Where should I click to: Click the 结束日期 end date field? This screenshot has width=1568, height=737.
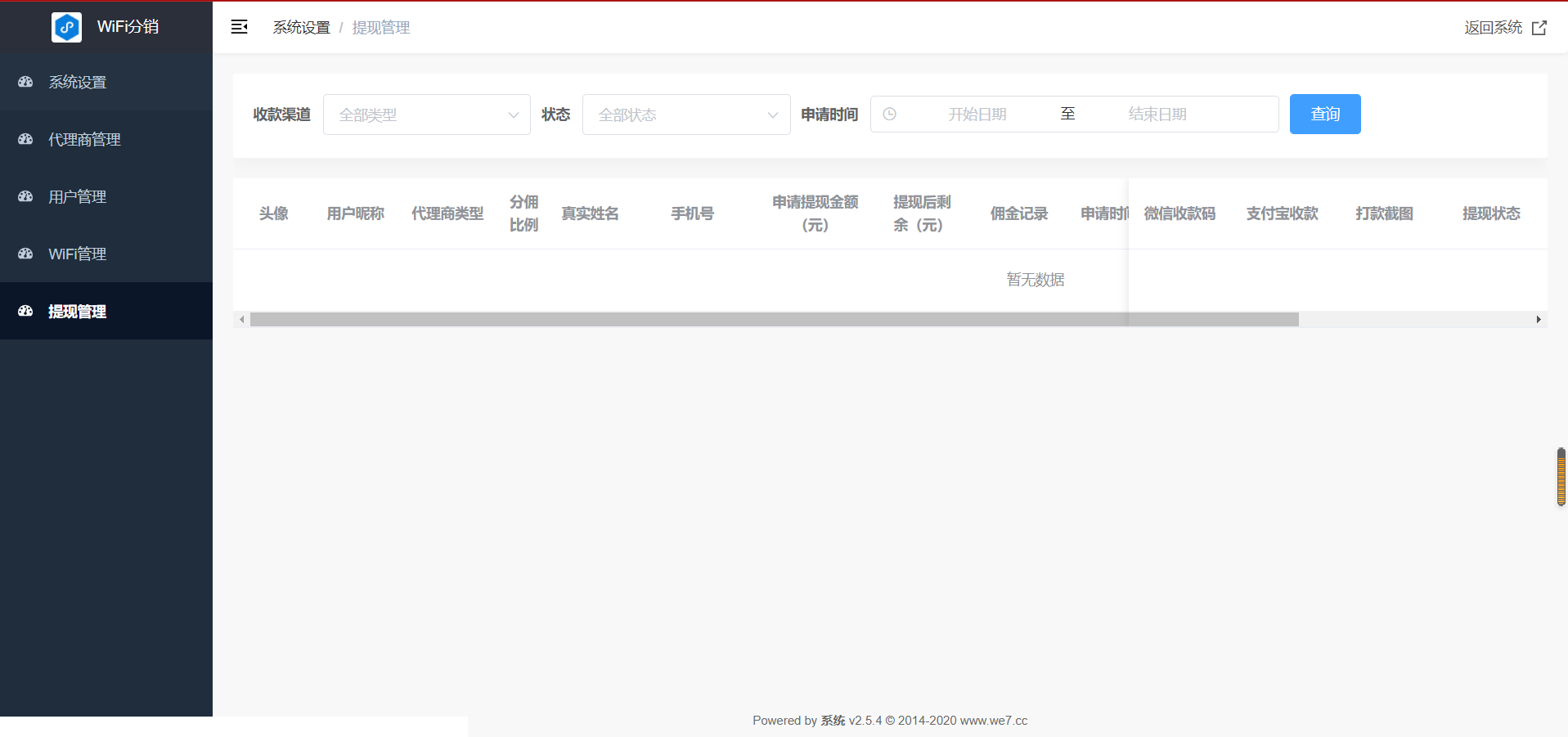click(1157, 115)
